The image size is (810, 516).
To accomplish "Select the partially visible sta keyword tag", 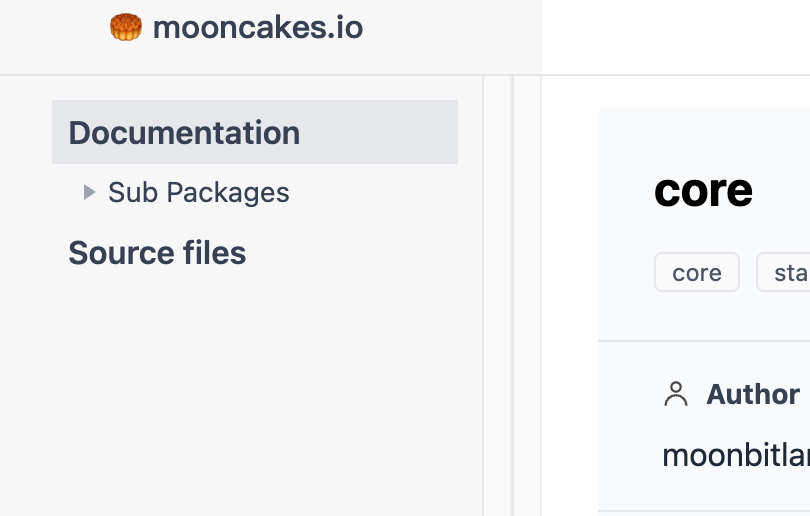I will [783, 272].
